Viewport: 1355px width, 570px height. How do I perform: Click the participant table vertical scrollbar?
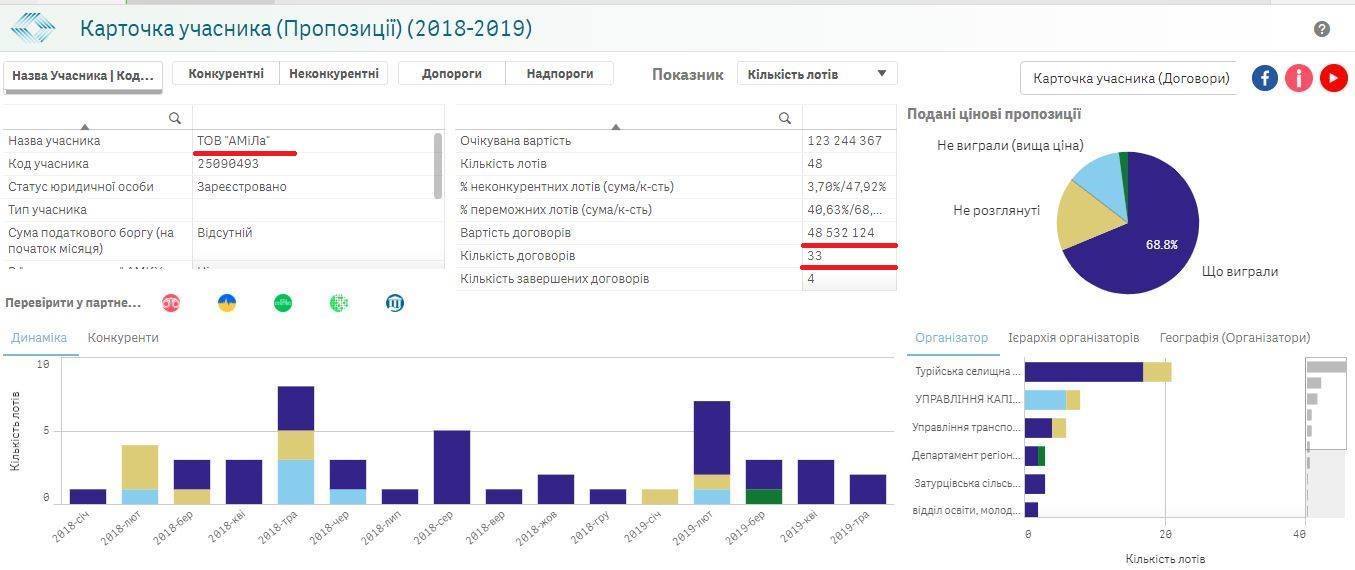pyautogui.click(x=438, y=165)
